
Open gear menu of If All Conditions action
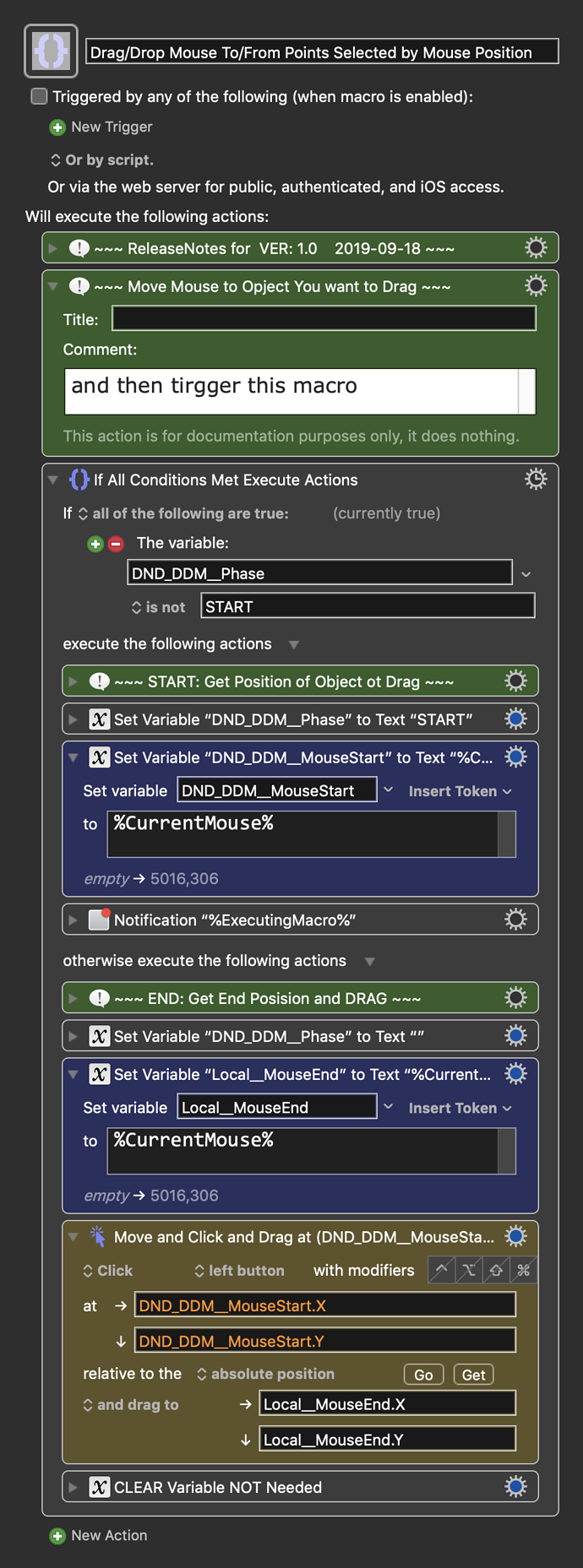536,480
